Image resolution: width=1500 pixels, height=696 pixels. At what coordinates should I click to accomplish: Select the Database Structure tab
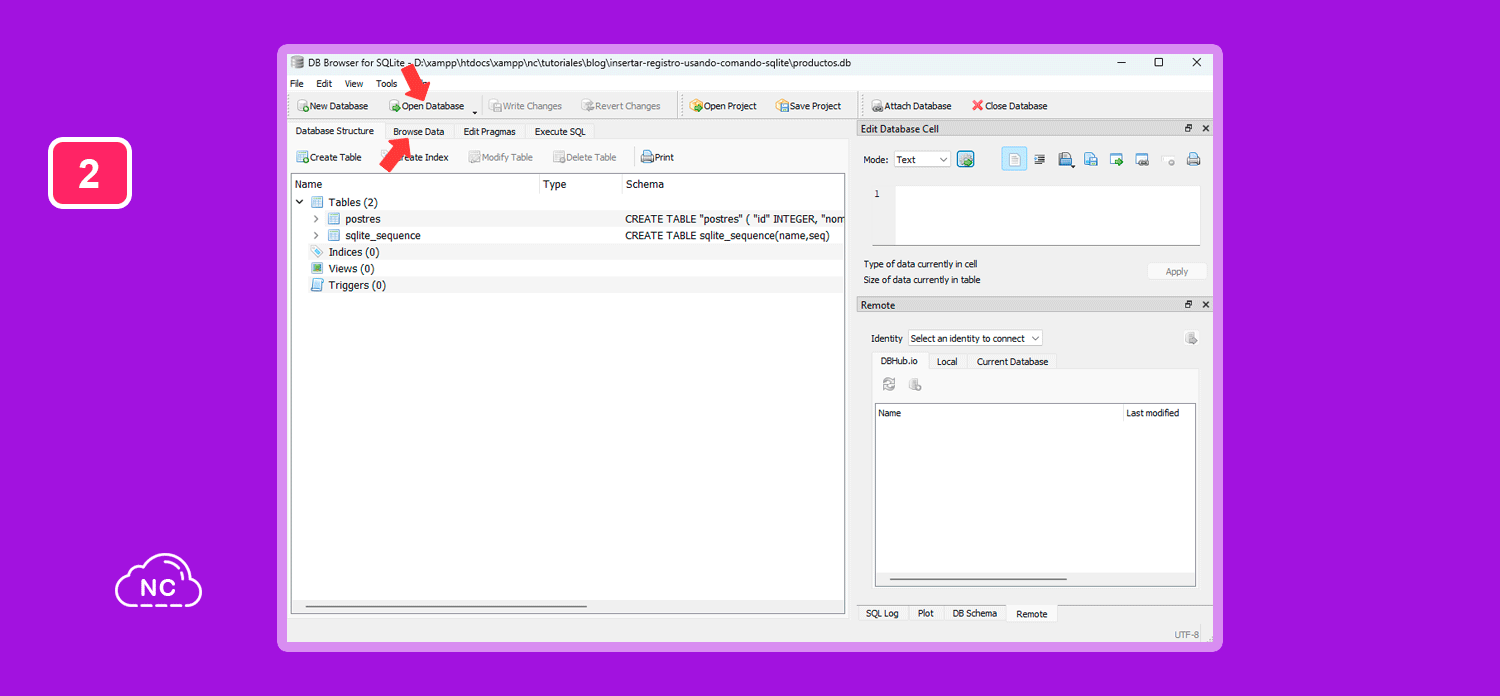pos(335,131)
